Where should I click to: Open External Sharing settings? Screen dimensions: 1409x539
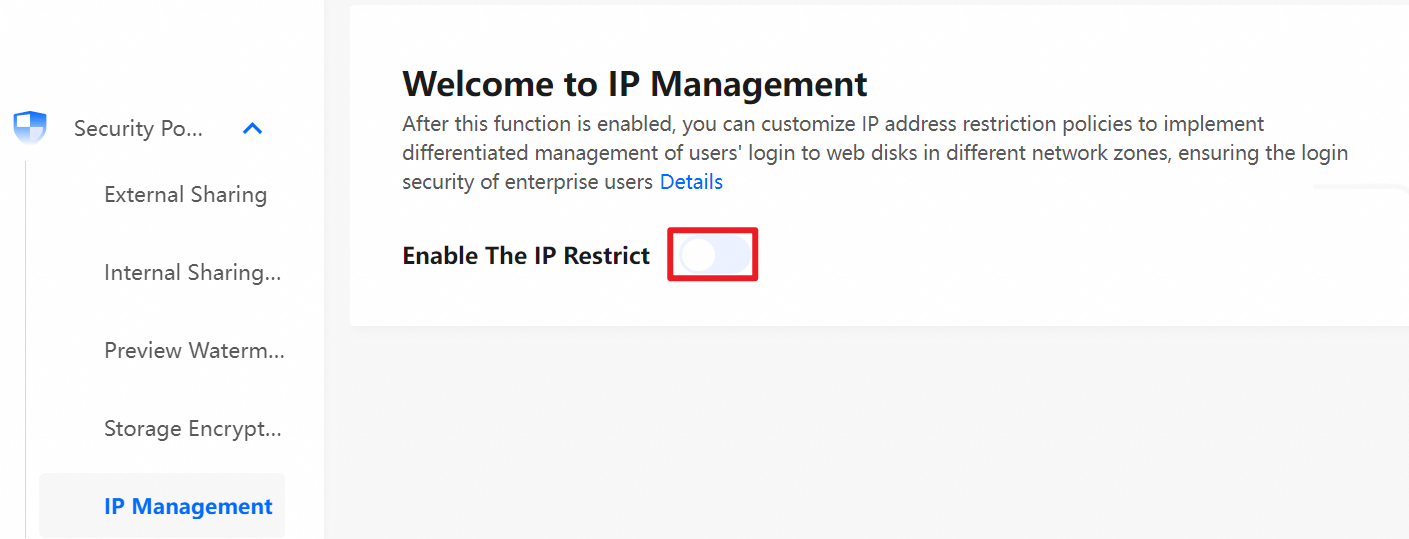[185, 194]
